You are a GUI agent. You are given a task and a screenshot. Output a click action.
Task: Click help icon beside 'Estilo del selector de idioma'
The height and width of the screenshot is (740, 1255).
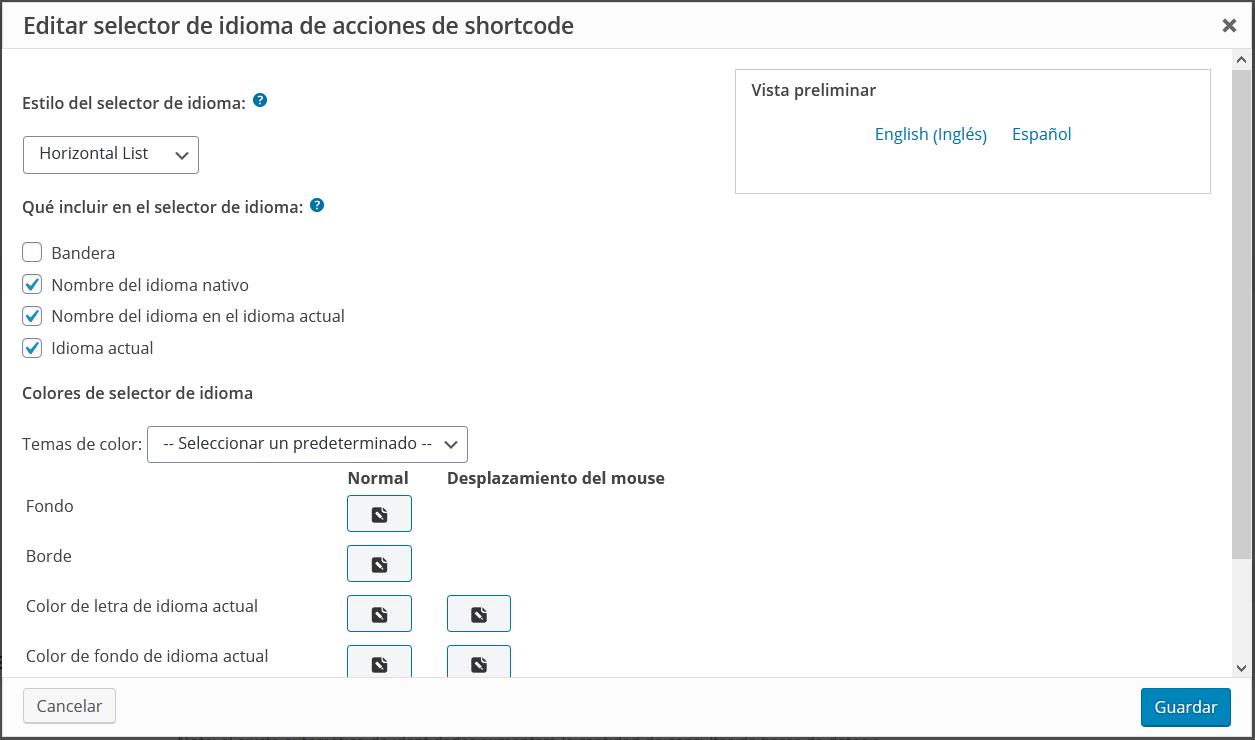point(260,101)
